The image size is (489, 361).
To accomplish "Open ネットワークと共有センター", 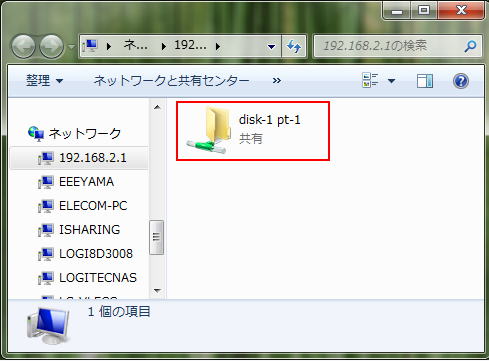I will point(171,80).
